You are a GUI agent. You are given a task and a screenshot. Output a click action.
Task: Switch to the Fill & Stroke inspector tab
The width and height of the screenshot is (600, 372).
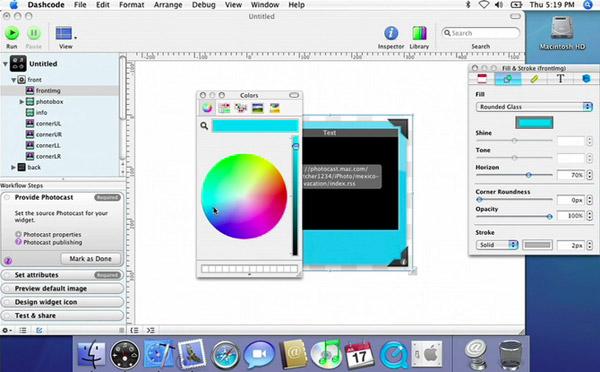tap(508, 79)
